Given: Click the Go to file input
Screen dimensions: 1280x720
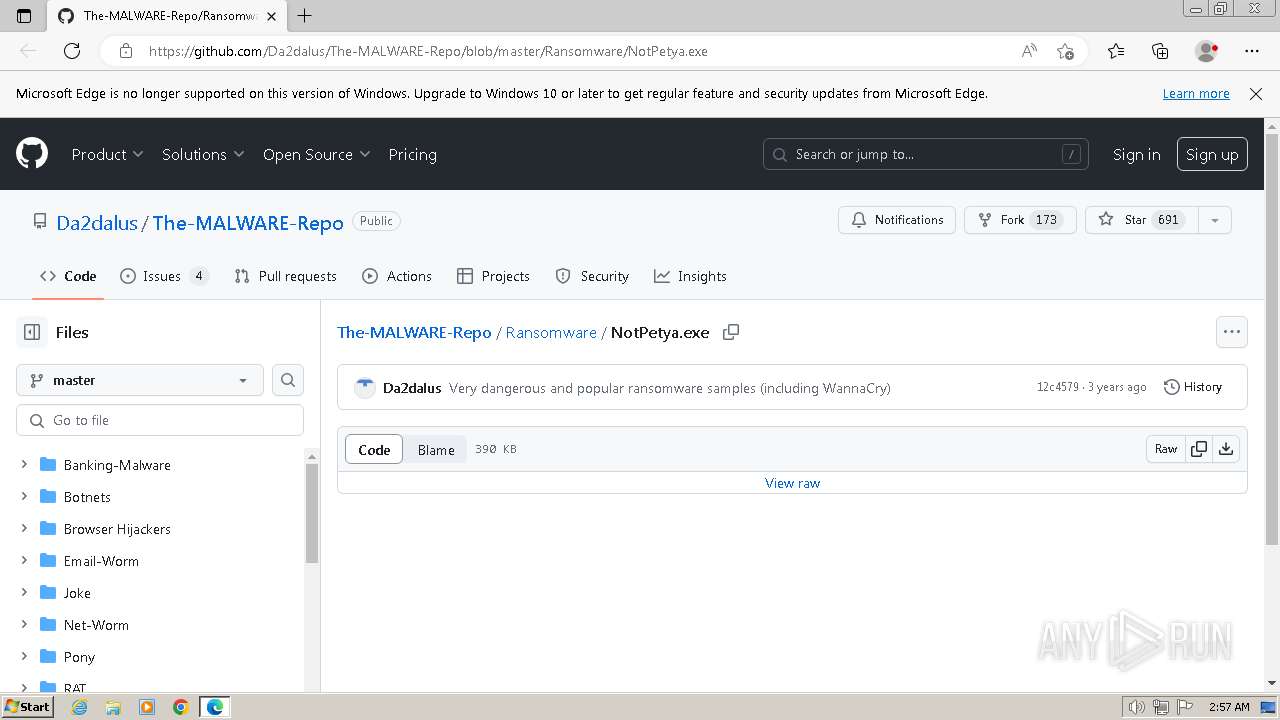Looking at the screenshot, I should [160, 420].
